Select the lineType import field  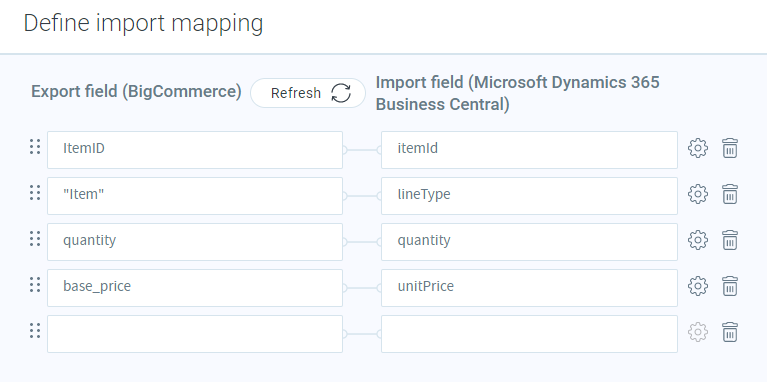[x=529, y=196]
